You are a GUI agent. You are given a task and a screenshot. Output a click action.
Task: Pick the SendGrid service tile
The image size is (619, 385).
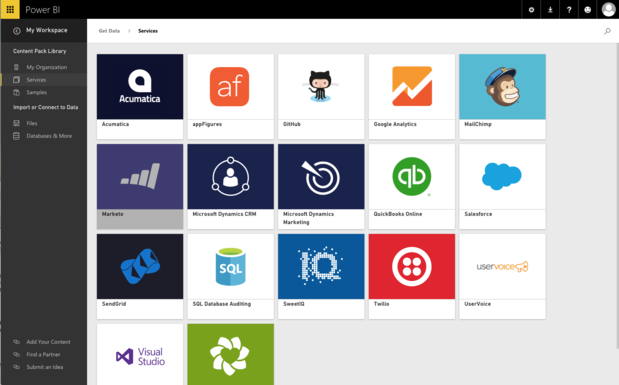tap(140, 276)
